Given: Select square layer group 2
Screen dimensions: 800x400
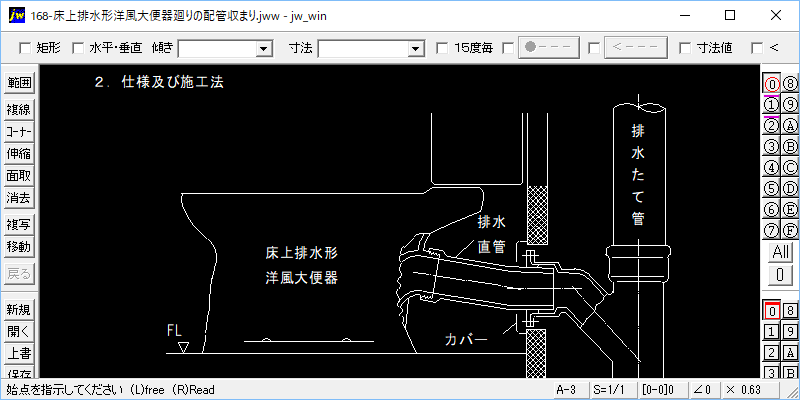Looking at the screenshot, I should click(772, 353).
